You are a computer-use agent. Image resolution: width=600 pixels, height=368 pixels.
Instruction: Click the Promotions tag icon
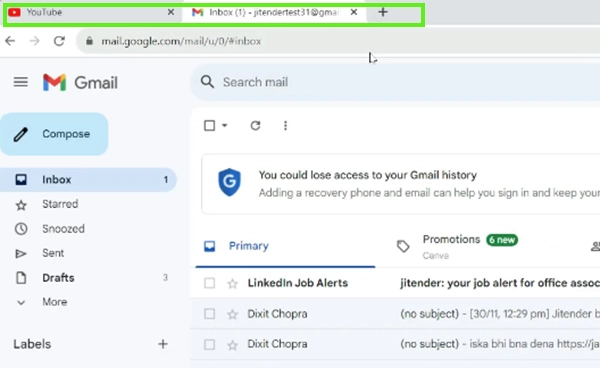[x=403, y=246]
